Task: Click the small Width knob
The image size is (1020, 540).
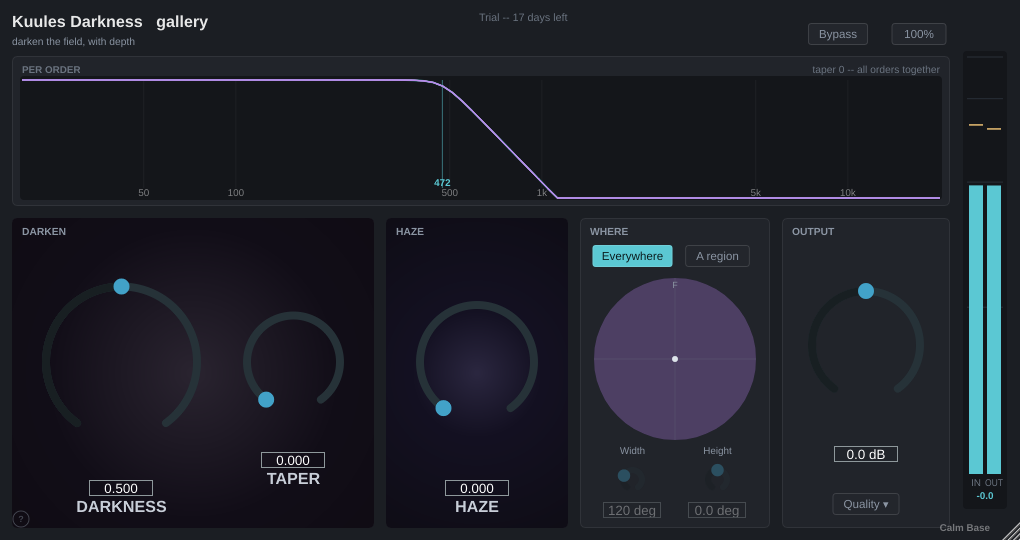Action: tap(631, 478)
